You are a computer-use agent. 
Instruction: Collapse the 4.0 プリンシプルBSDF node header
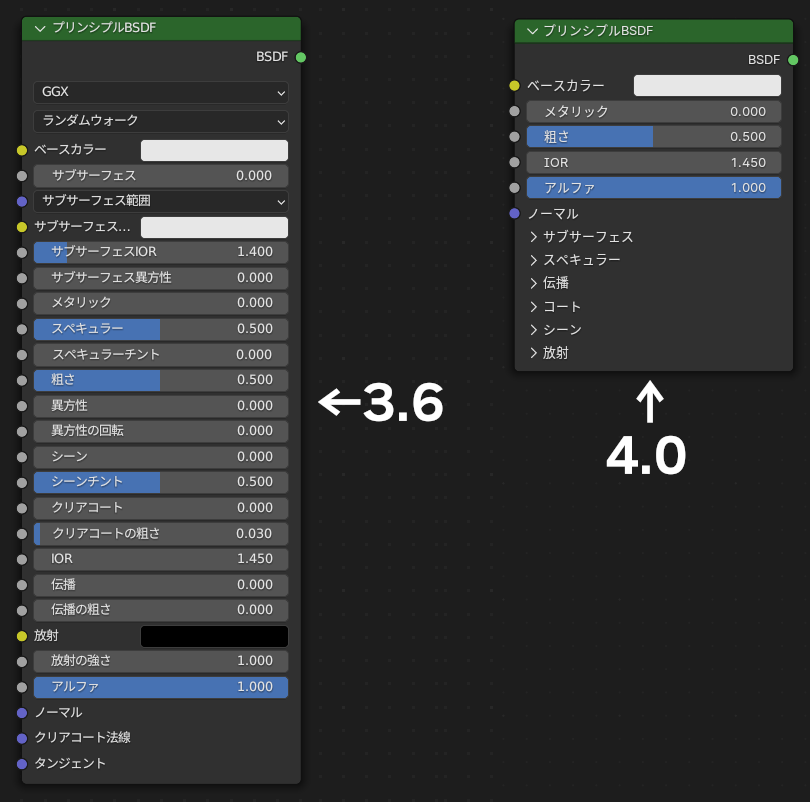(x=531, y=31)
